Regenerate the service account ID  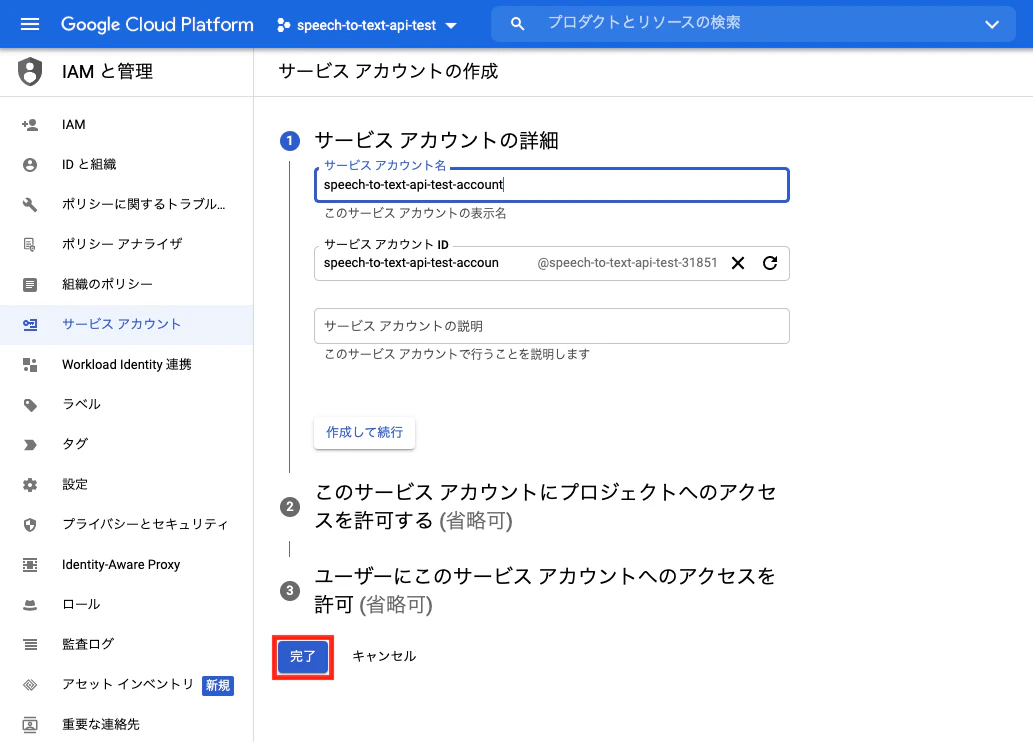point(769,263)
